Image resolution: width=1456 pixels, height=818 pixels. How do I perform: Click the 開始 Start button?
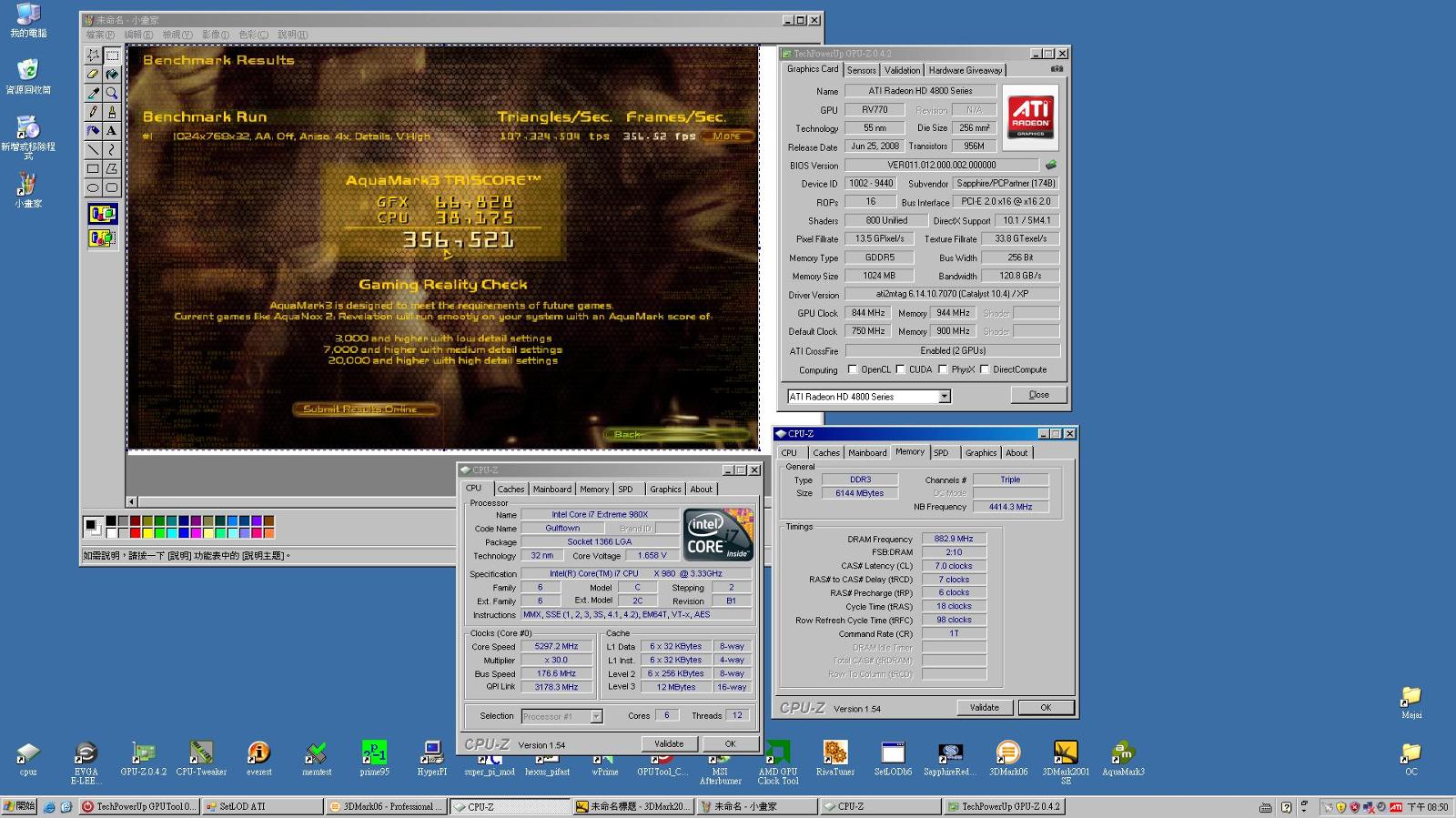[x=19, y=806]
